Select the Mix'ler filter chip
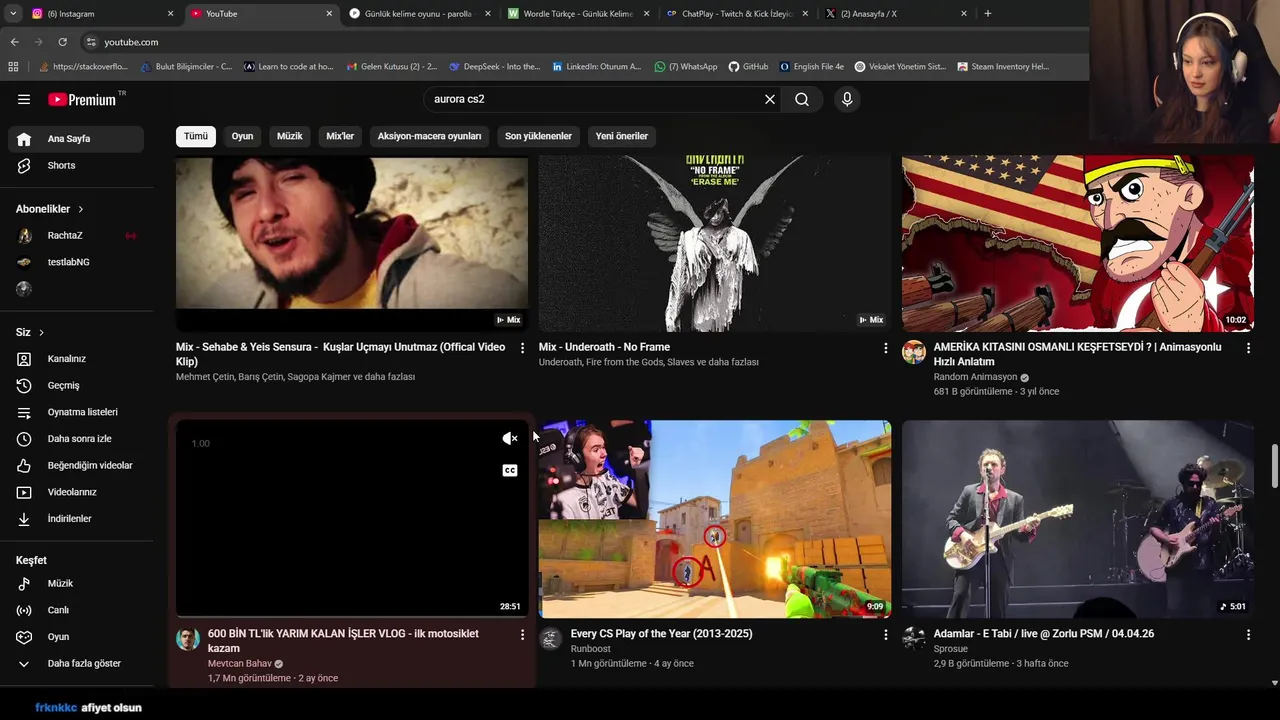1280x720 pixels. click(x=340, y=136)
